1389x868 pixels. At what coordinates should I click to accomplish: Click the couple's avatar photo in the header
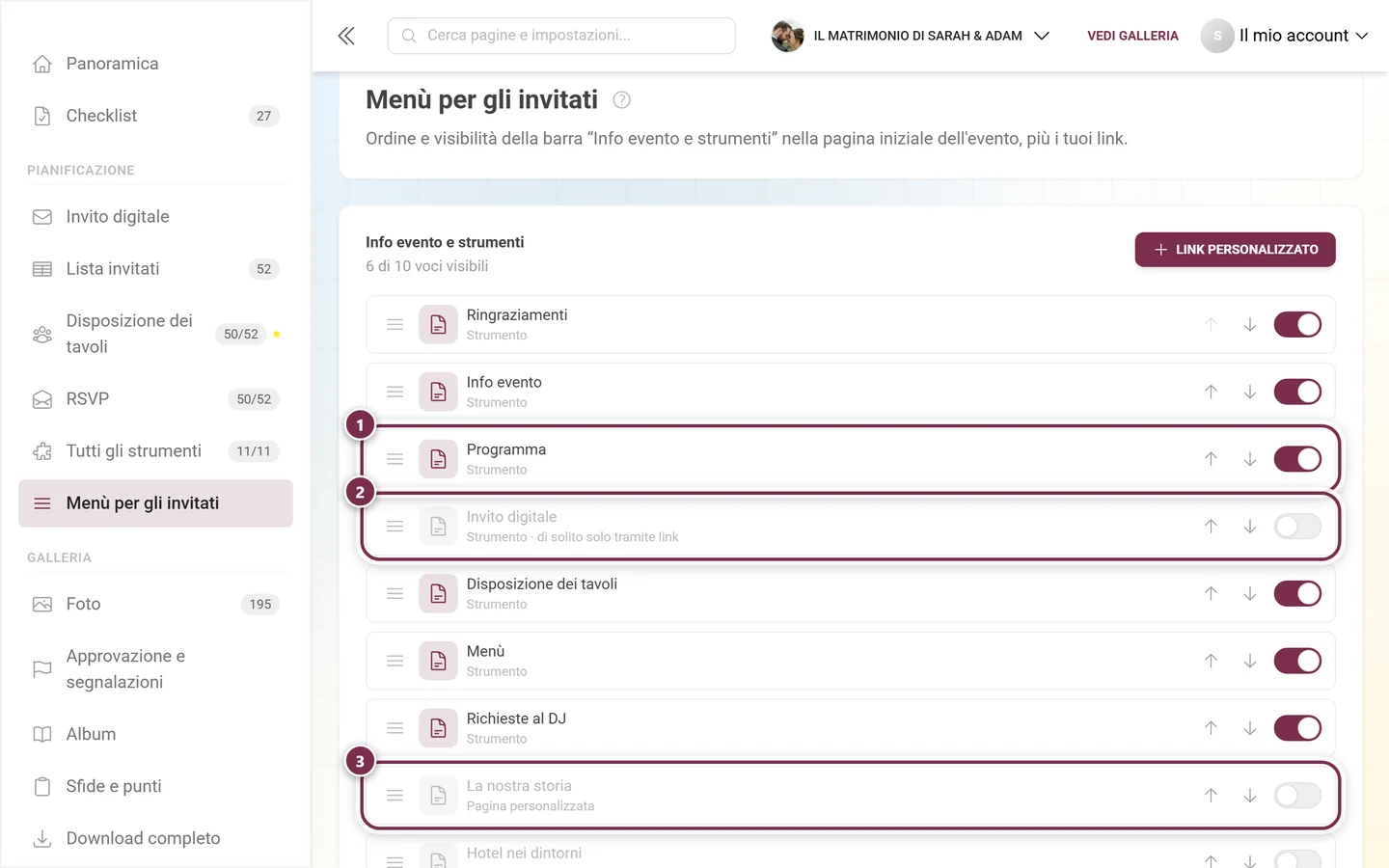pyautogui.click(x=787, y=36)
